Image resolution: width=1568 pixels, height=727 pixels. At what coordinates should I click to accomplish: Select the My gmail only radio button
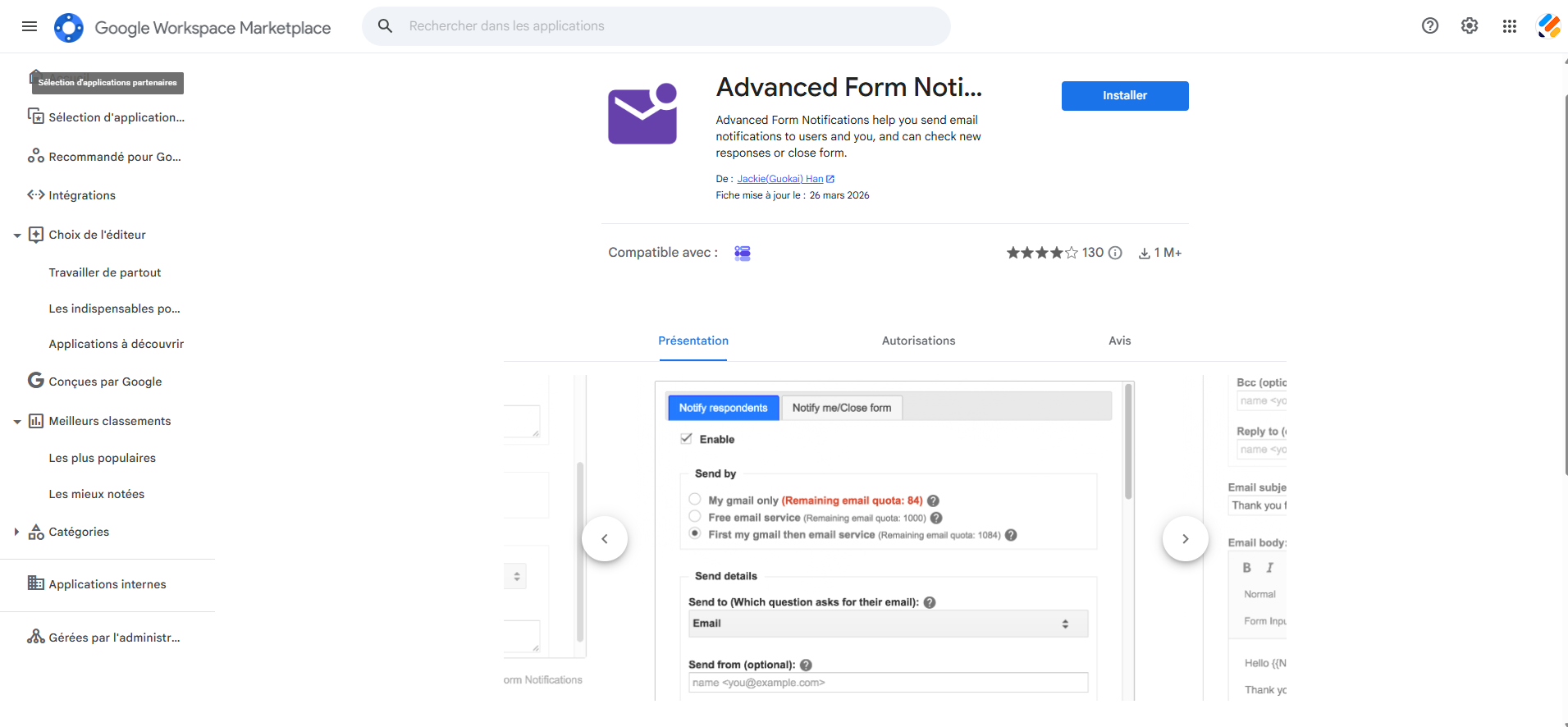(695, 499)
